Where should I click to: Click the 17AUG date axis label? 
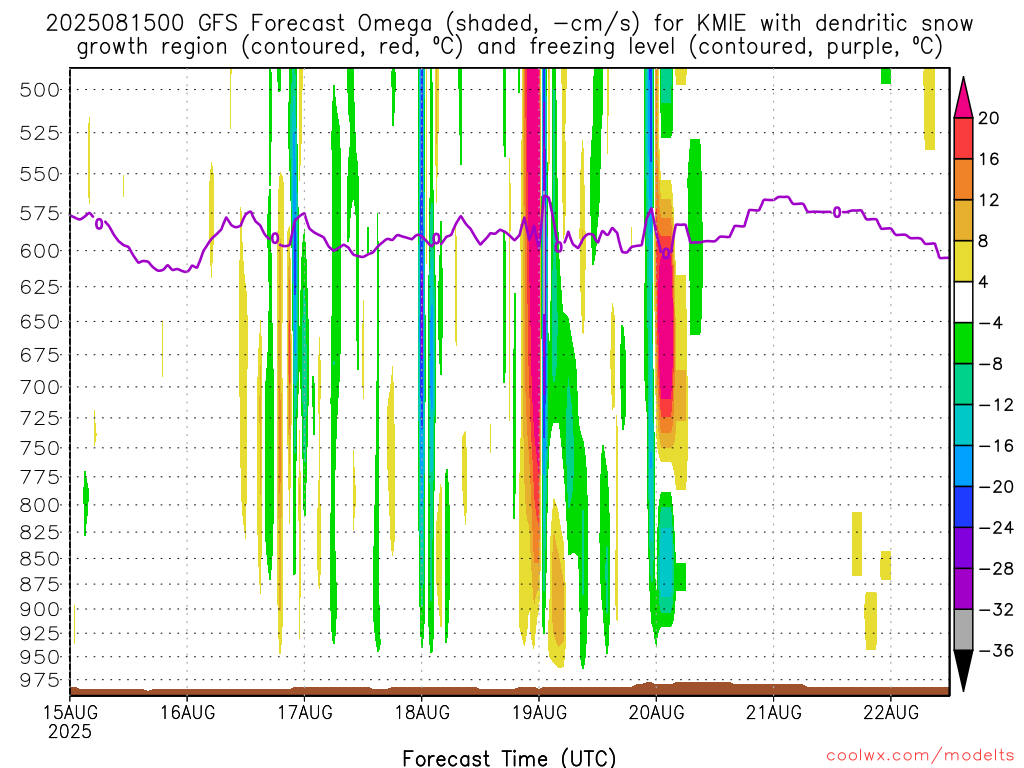[x=305, y=712]
